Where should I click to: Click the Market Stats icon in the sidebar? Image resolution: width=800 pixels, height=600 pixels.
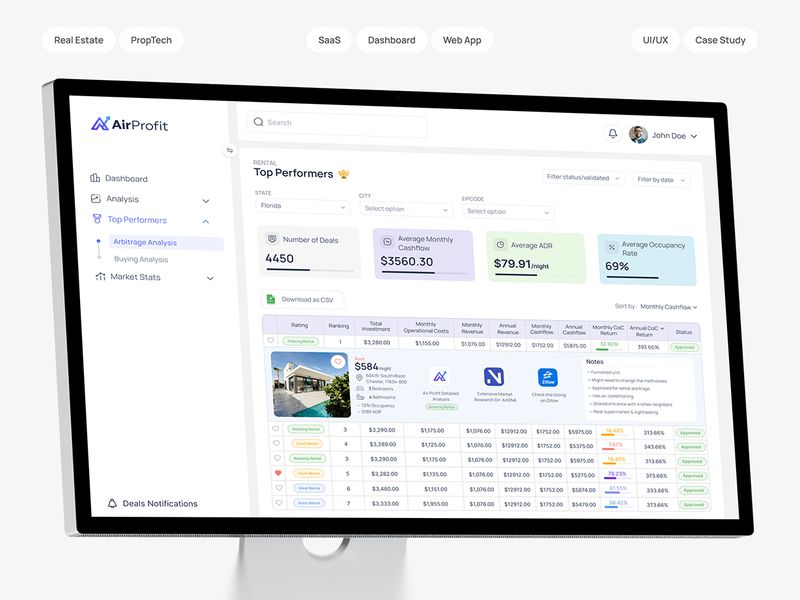(x=101, y=276)
